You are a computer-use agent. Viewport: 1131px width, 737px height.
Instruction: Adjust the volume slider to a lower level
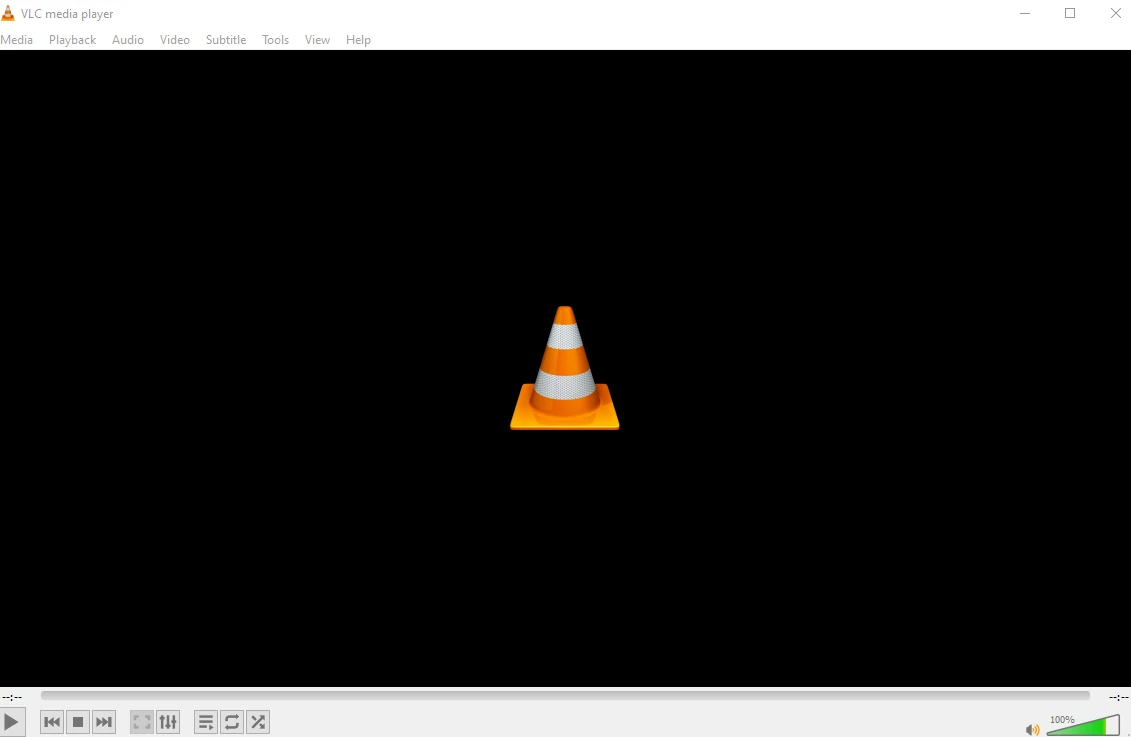point(1070,726)
